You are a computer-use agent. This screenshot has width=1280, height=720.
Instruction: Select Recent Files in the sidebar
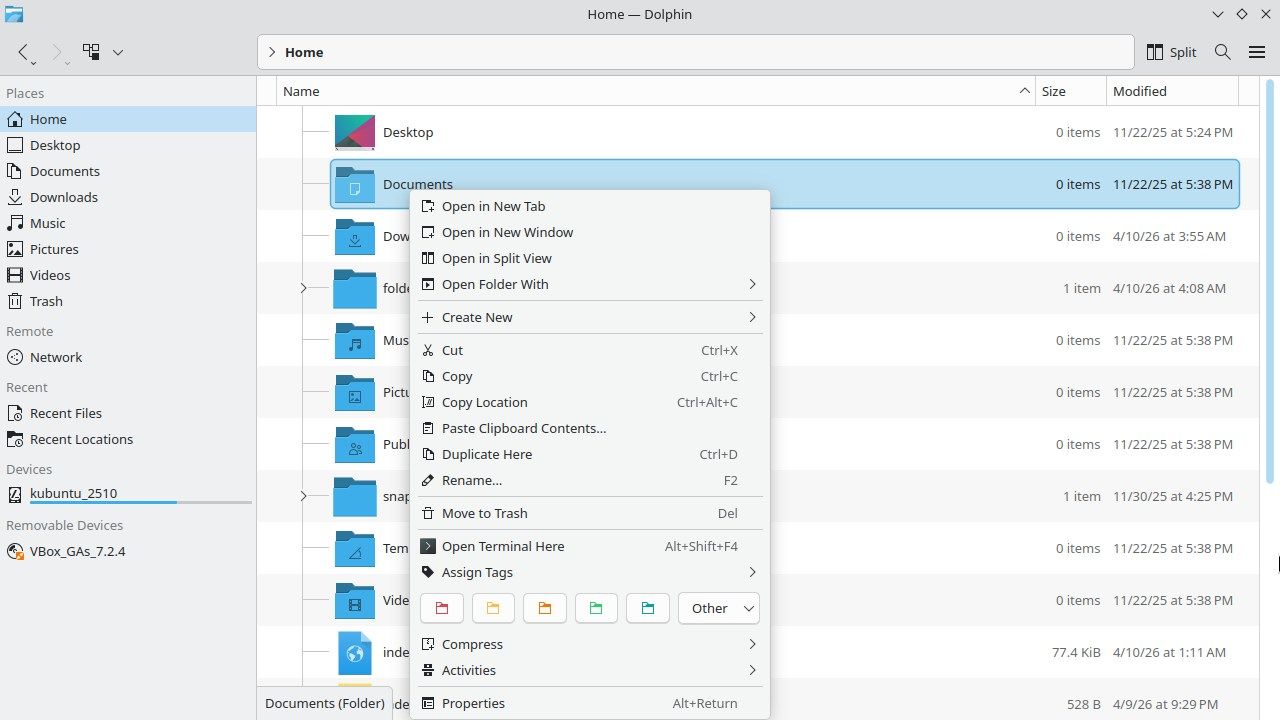(128, 413)
